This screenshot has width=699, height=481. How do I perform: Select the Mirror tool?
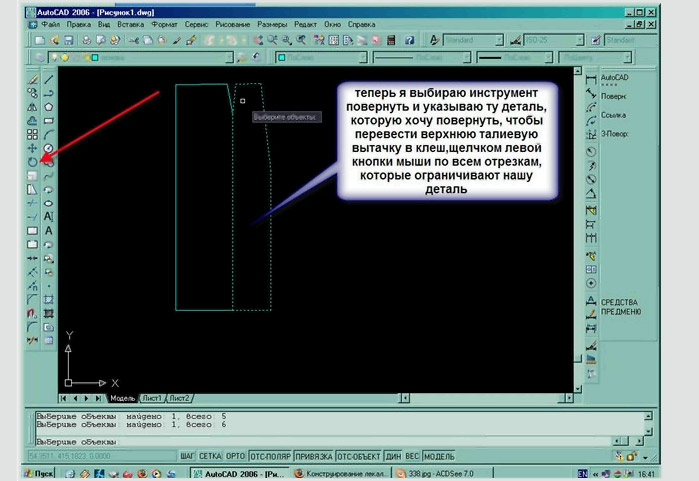pyautogui.click(x=32, y=106)
